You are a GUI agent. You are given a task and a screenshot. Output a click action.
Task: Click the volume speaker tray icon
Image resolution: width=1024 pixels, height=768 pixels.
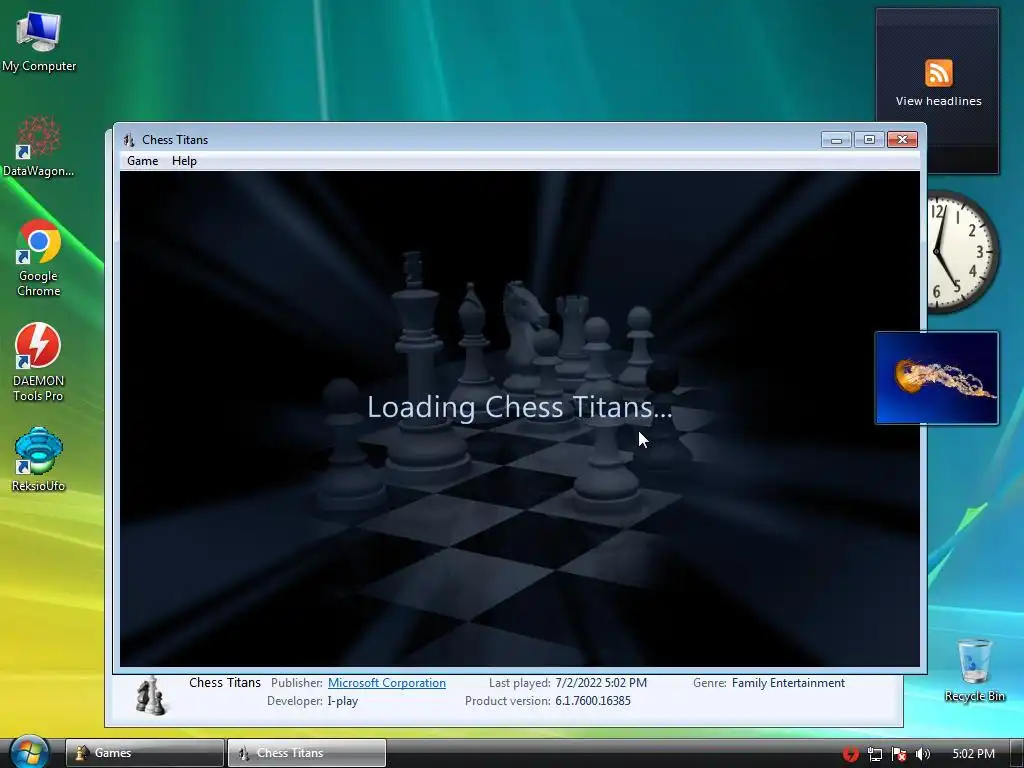(x=923, y=754)
